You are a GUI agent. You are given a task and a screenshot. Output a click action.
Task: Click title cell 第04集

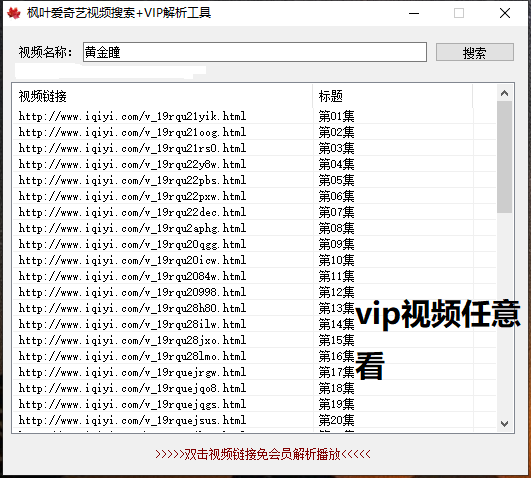337,164
